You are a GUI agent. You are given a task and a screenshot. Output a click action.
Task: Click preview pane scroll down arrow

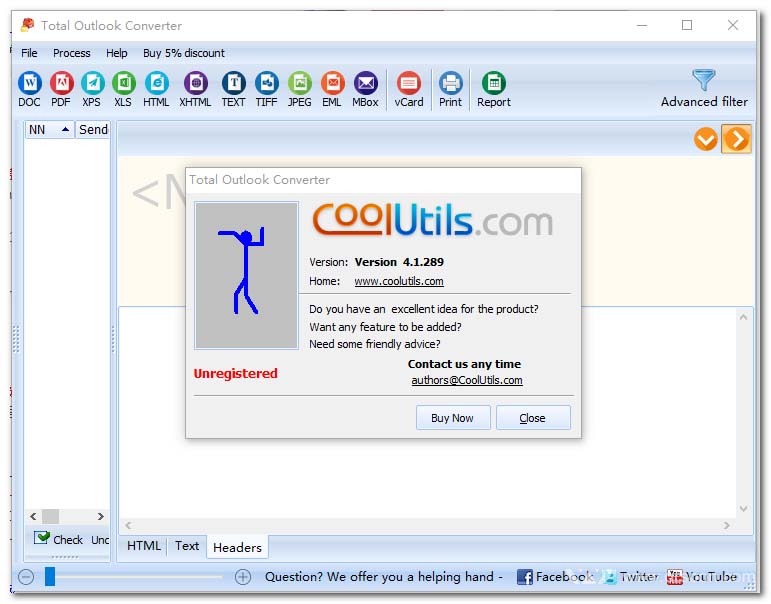click(743, 509)
